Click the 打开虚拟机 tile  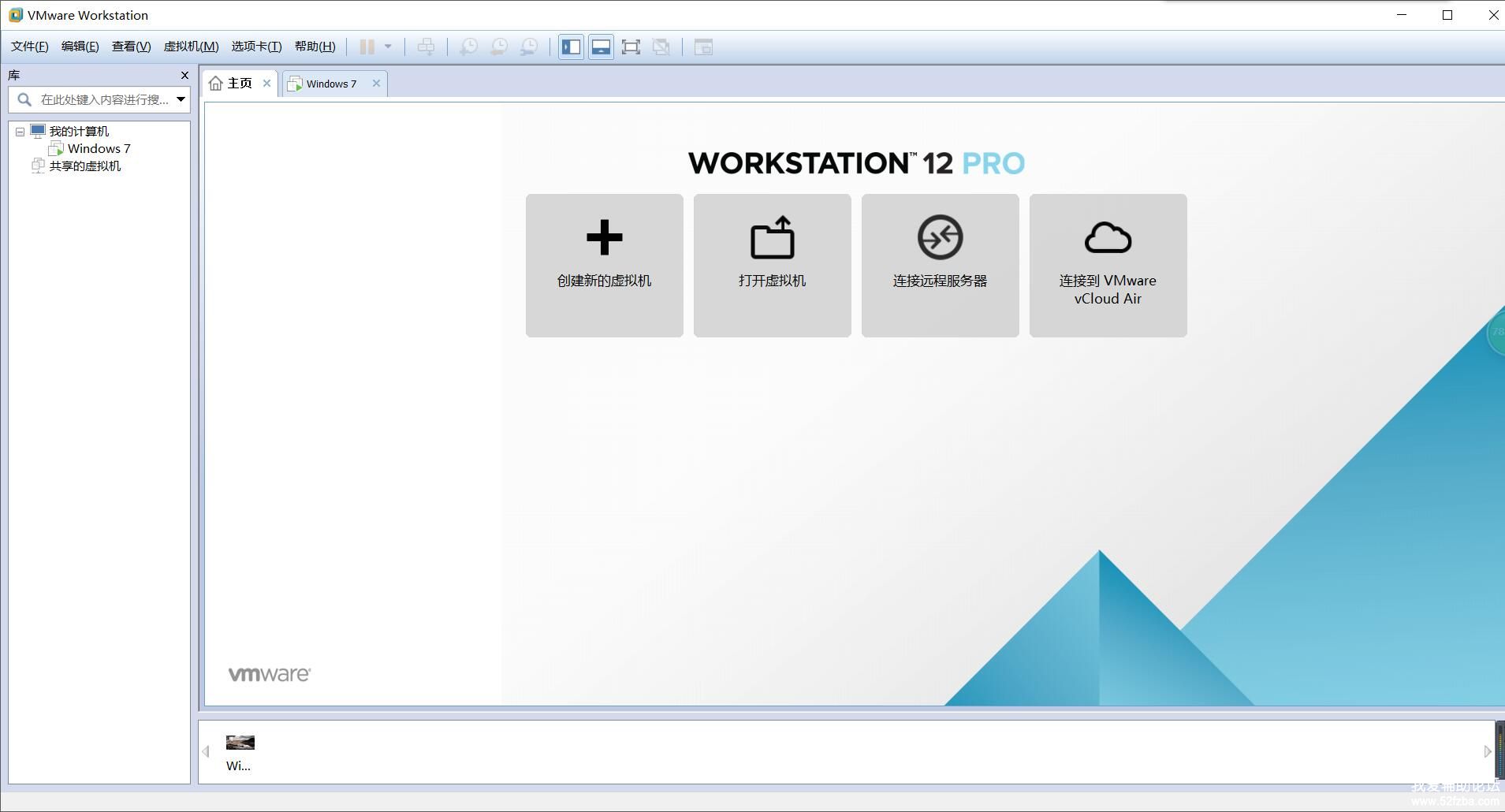tap(772, 266)
